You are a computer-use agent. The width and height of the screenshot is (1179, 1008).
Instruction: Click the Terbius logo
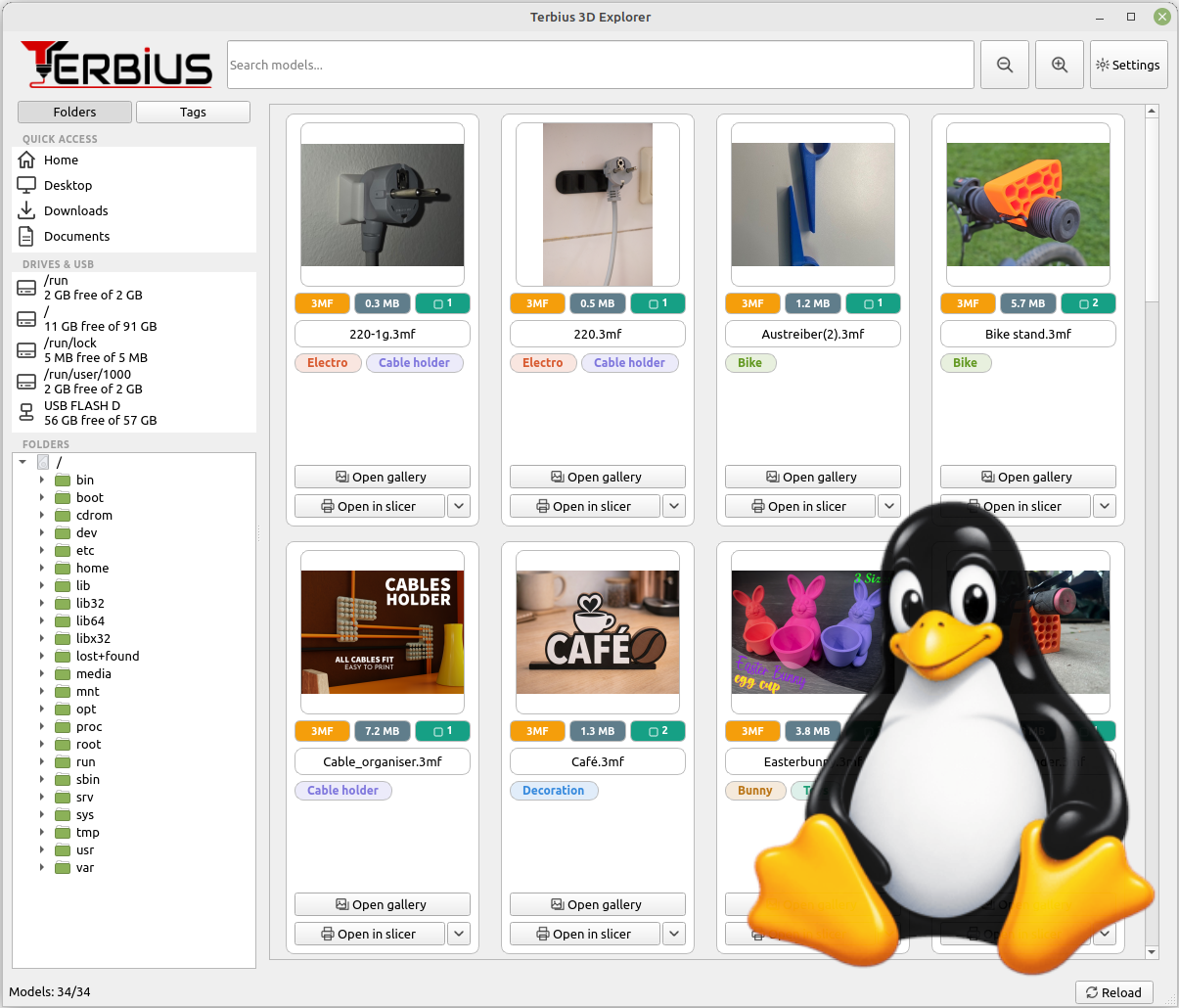116,65
